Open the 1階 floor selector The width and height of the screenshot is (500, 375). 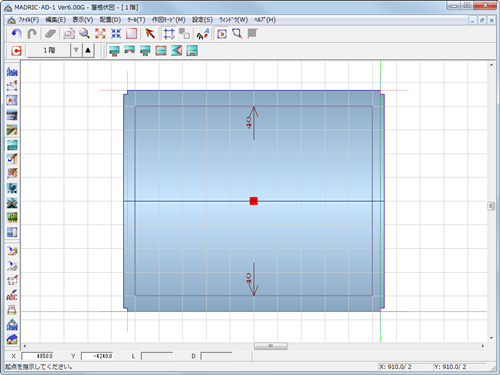pyautogui.click(x=49, y=50)
